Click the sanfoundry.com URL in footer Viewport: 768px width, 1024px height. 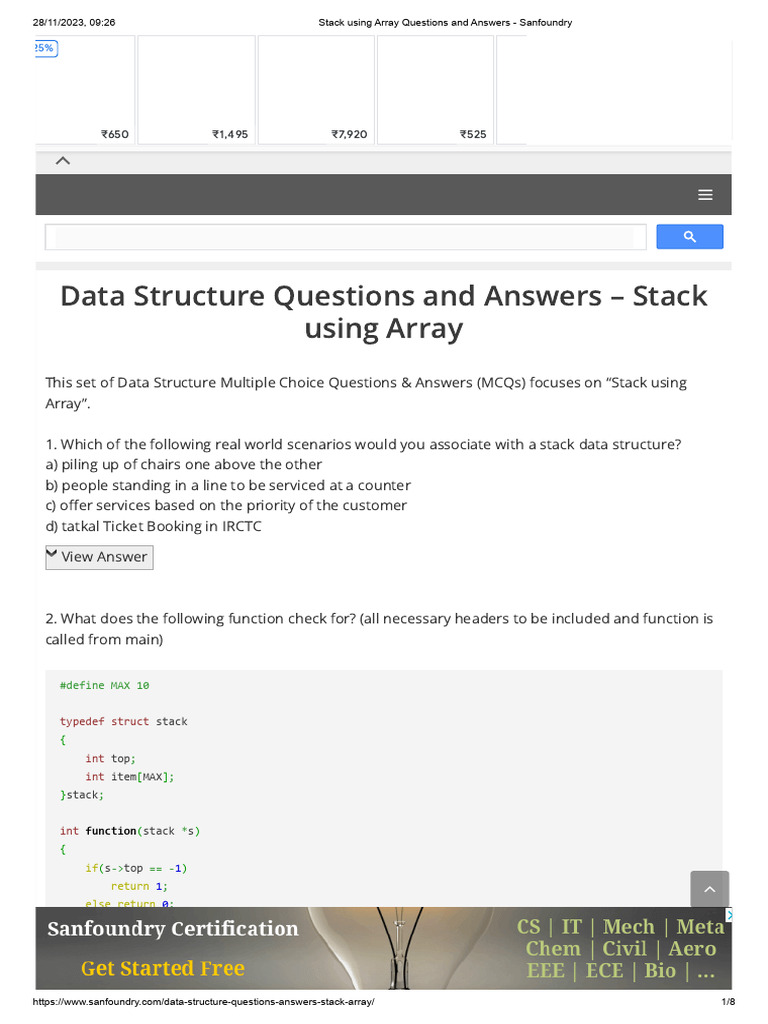click(x=203, y=1002)
